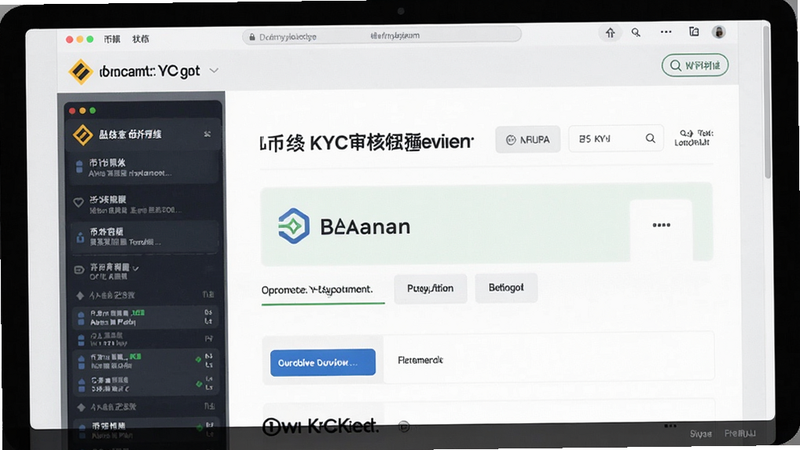This screenshot has width=800, height=450.
Task: Click the page vertical scrollbar
Action: tap(766, 102)
